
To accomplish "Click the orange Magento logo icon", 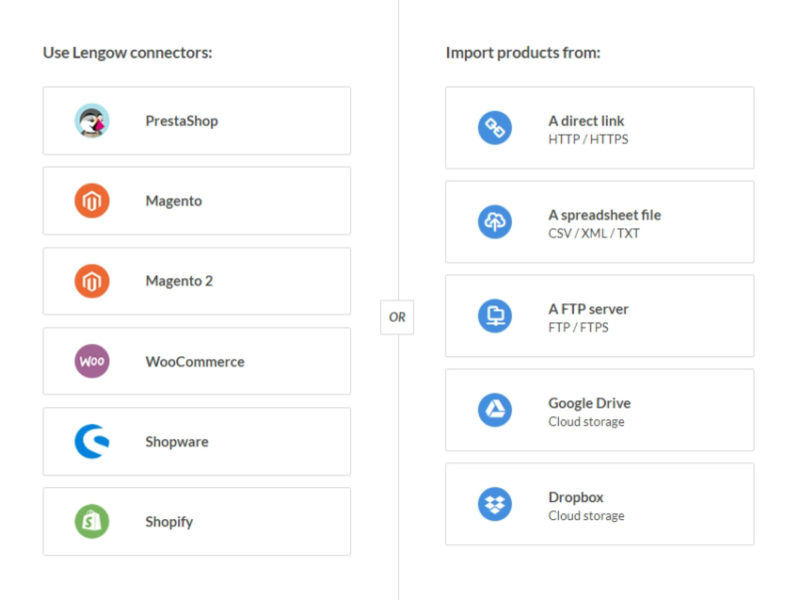I will [x=92, y=201].
